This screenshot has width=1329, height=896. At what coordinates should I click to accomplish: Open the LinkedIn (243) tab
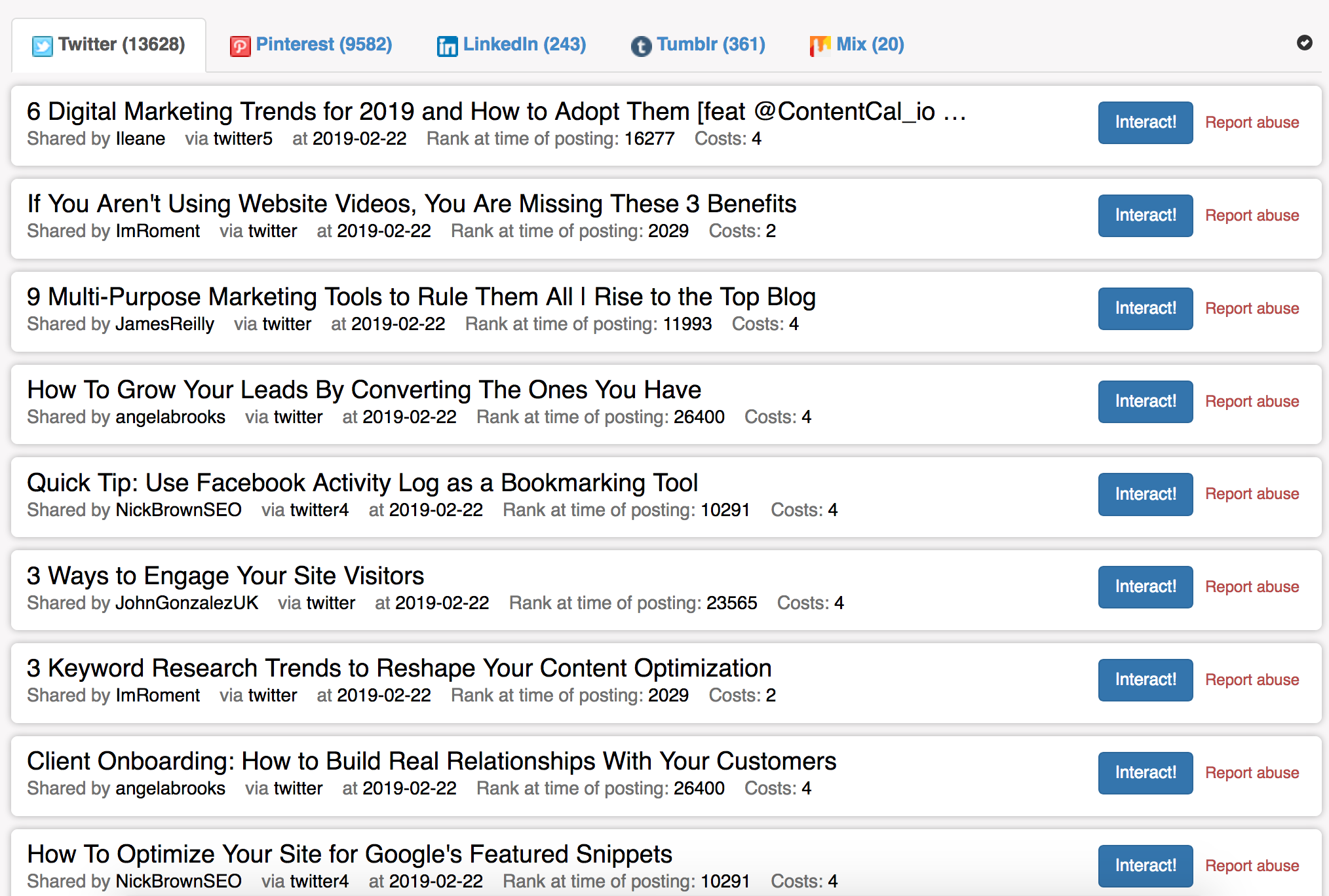pyautogui.click(x=512, y=45)
